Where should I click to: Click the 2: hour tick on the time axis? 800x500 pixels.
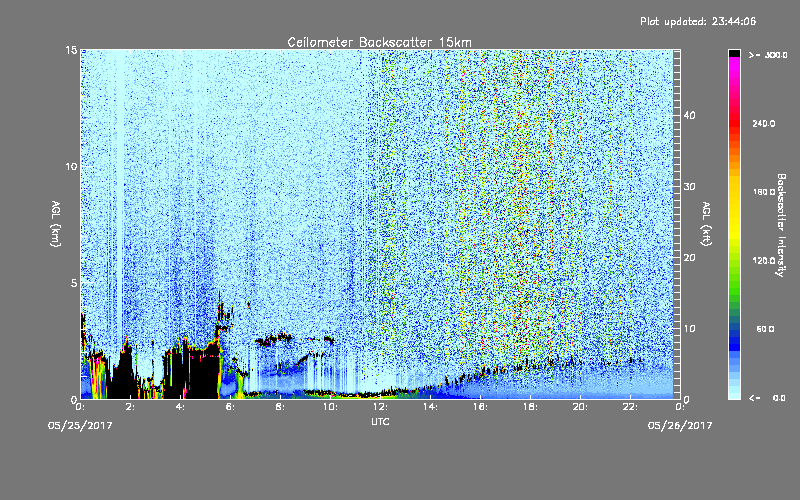click(x=130, y=407)
